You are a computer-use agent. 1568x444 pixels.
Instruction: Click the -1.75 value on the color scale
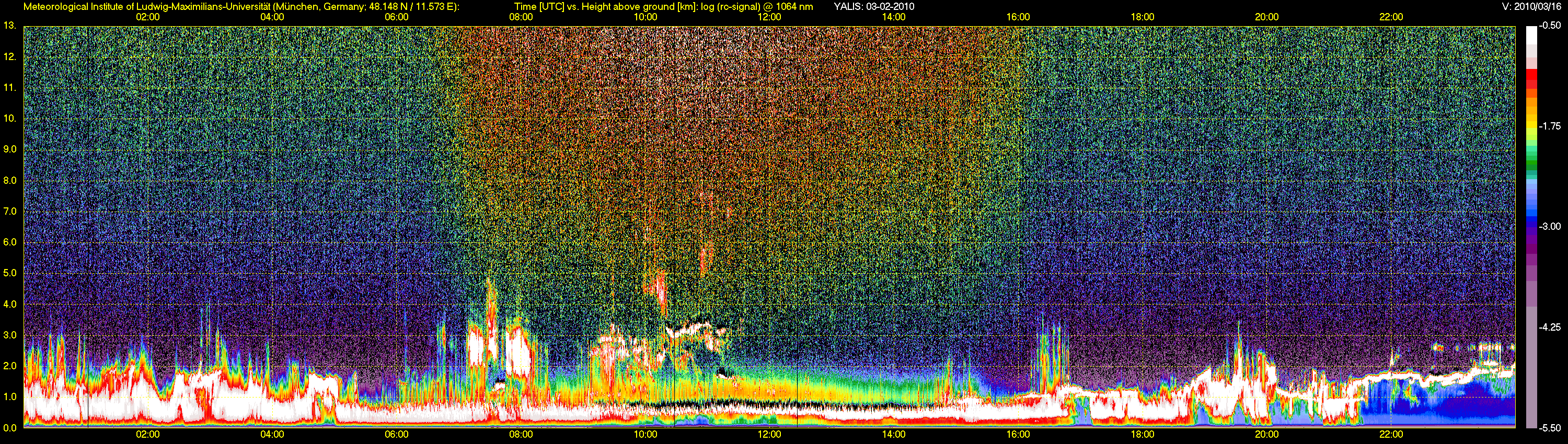click(x=1550, y=126)
